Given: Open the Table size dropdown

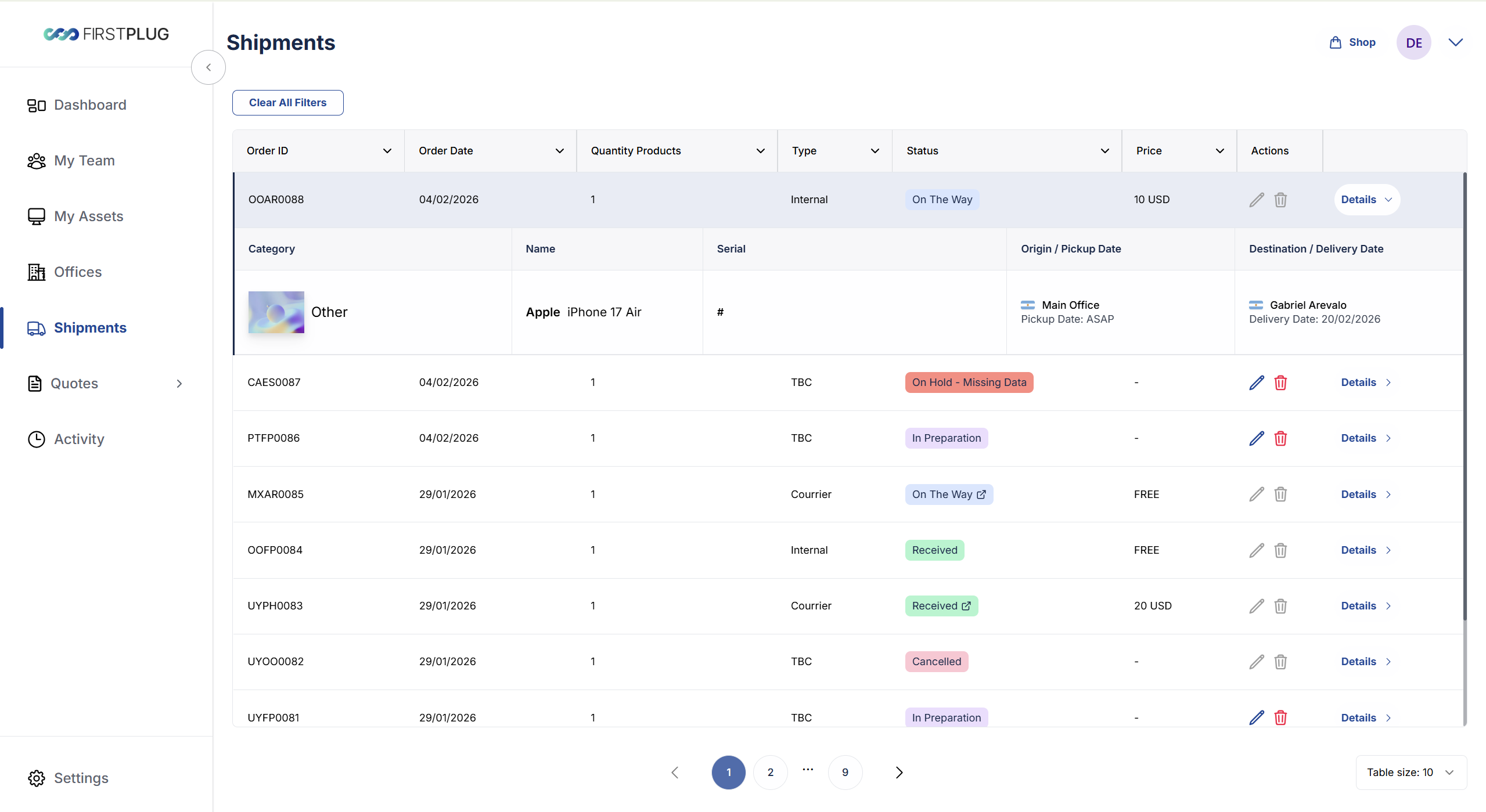Looking at the screenshot, I should [x=1411, y=773].
